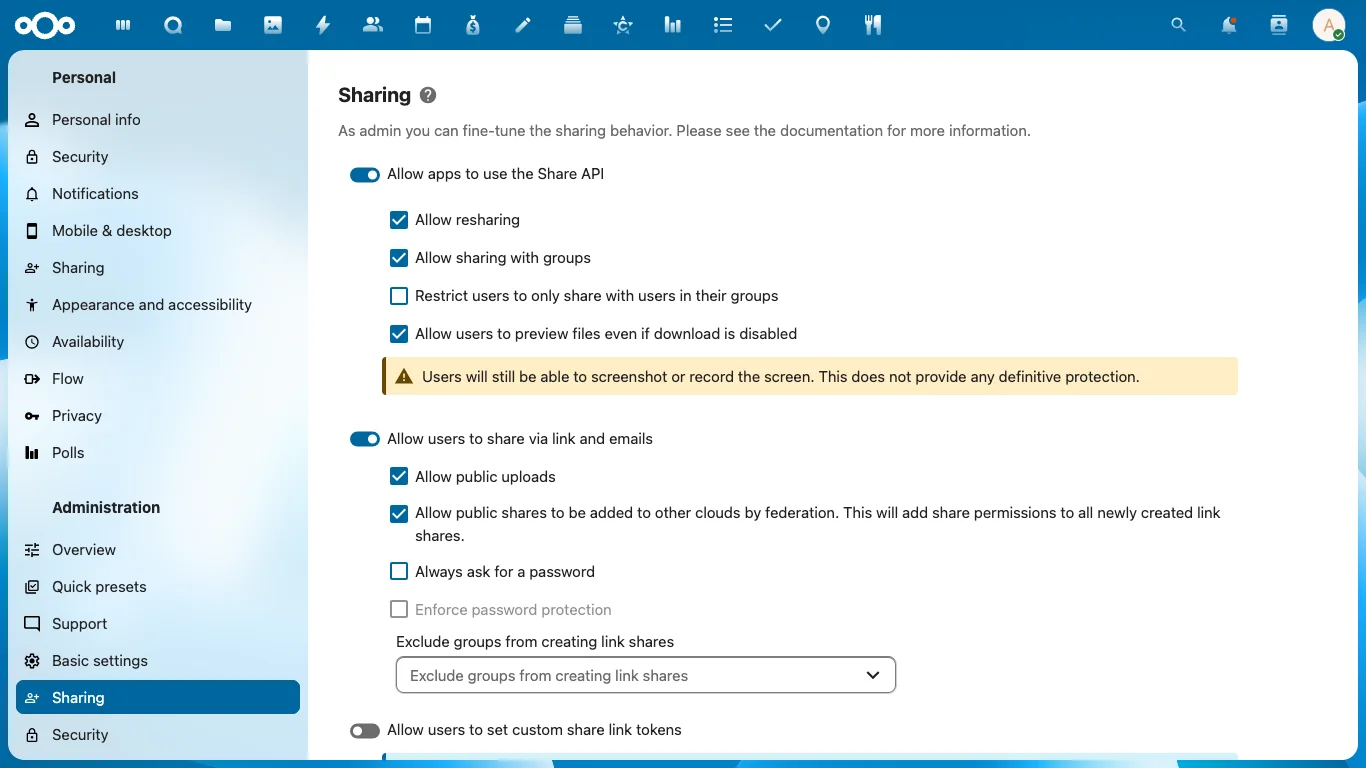The height and width of the screenshot is (768, 1366).
Task: Toggle Allow apps to use the Share API
Action: [x=365, y=175]
